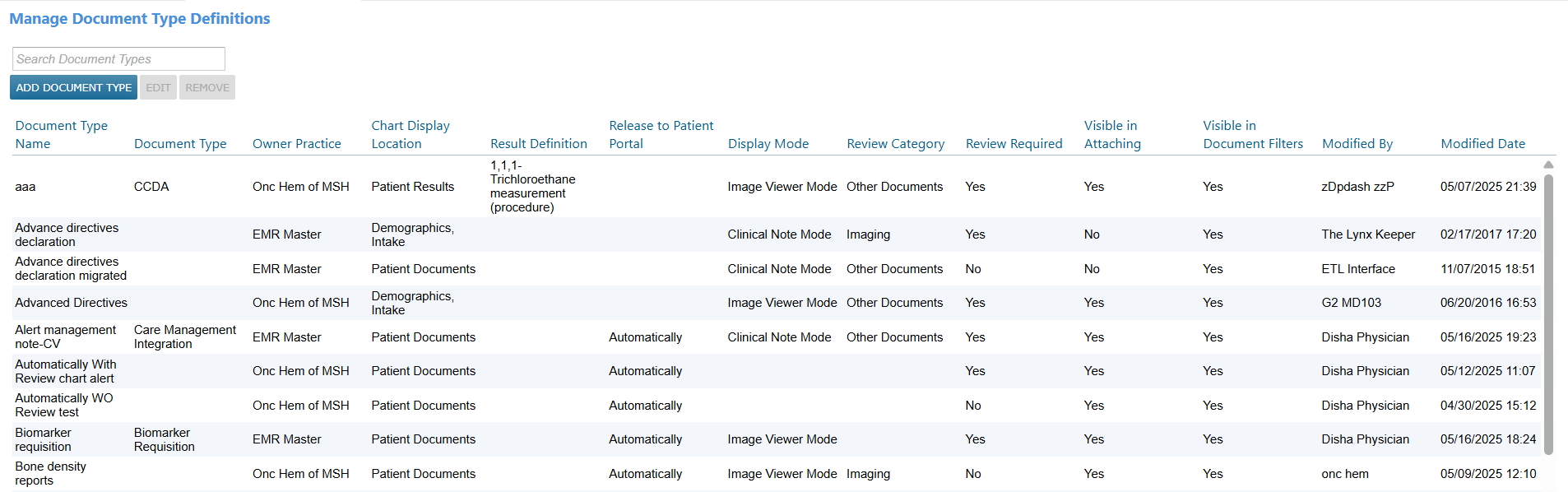Focus the Search Document Types field

point(118,59)
